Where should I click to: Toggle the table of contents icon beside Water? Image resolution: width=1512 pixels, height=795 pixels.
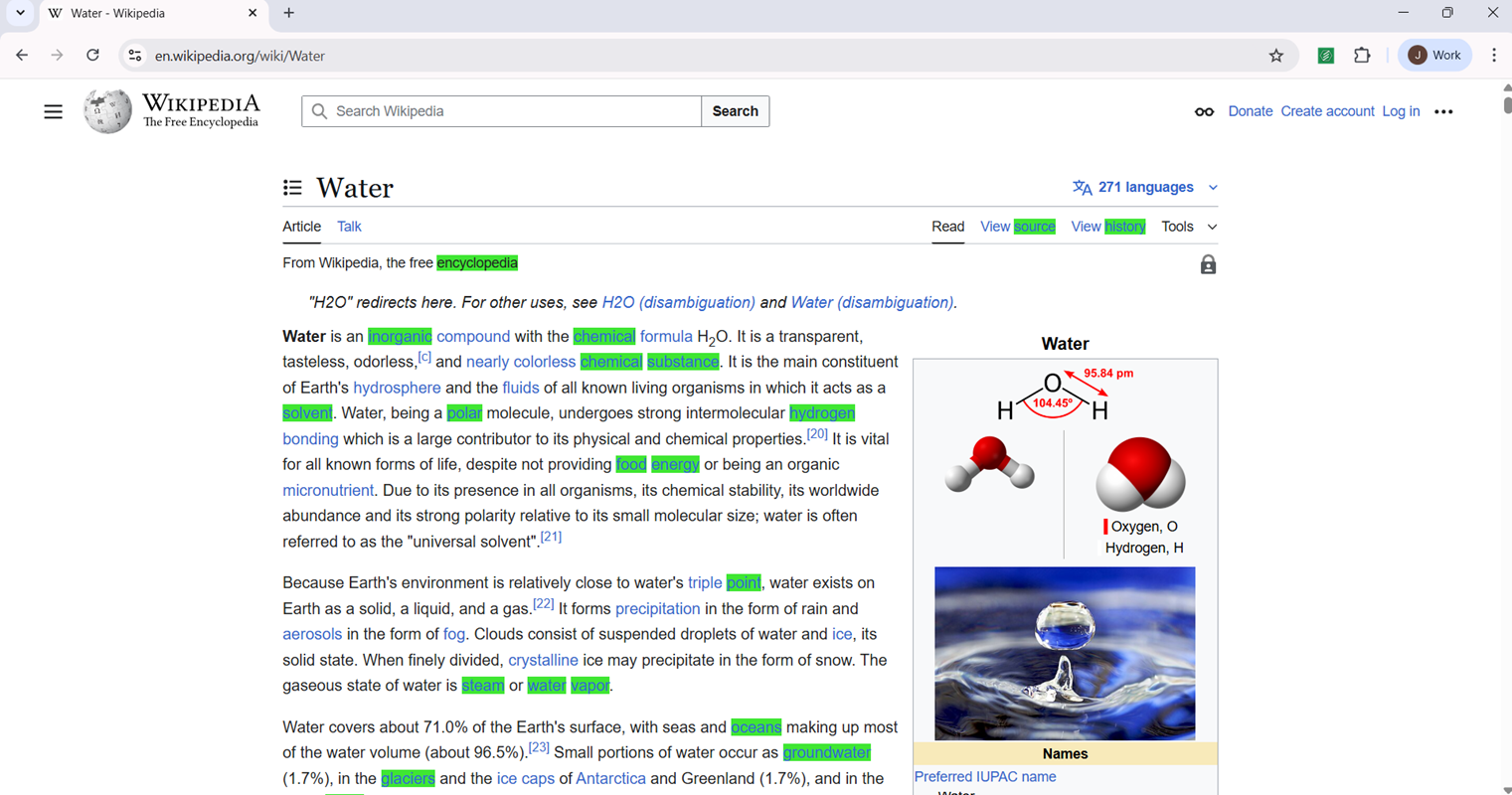[x=292, y=188]
